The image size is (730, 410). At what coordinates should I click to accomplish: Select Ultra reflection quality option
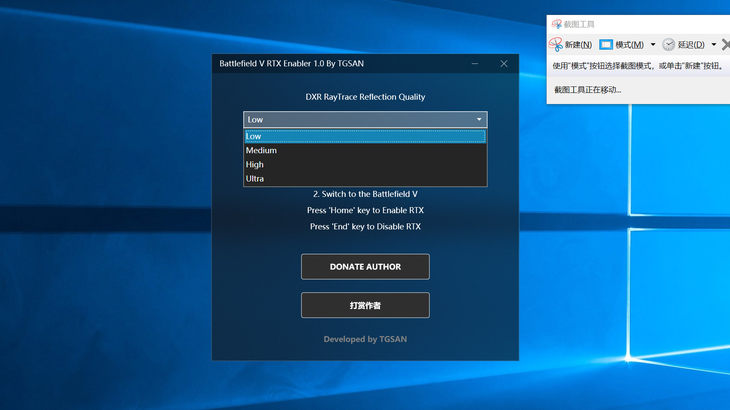(x=365, y=178)
